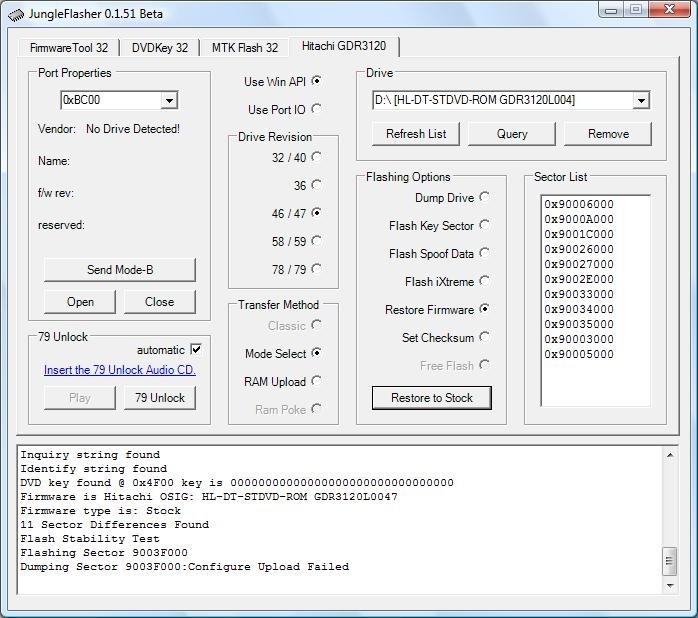This screenshot has width=698, height=618.
Task: Click the Insert the 79 Unlock Audio CD link
Action: (120, 370)
